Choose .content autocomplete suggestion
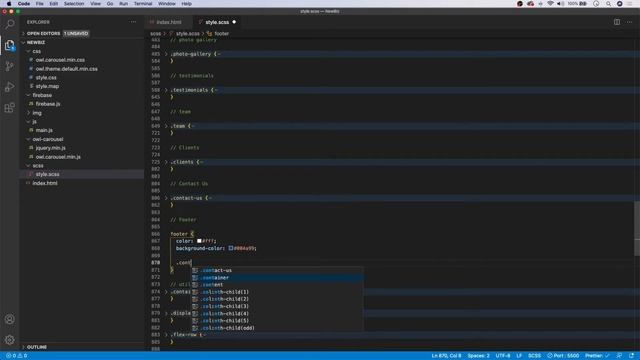Image resolution: width=640 pixels, height=360 pixels. (277, 284)
